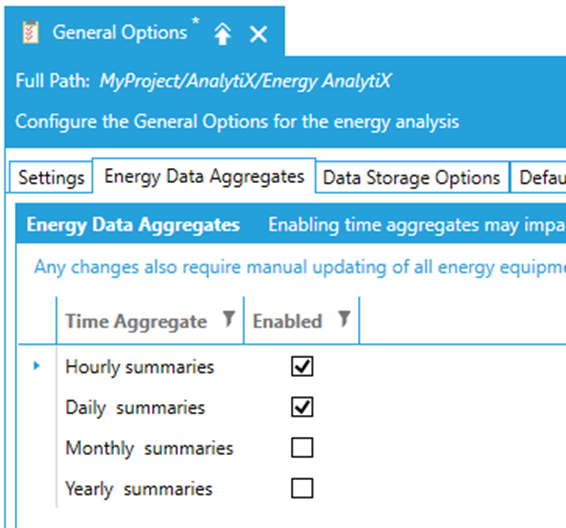The height and width of the screenshot is (528, 566).
Task: Disable the Daily summaries checkbox
Action: (302, 407)
